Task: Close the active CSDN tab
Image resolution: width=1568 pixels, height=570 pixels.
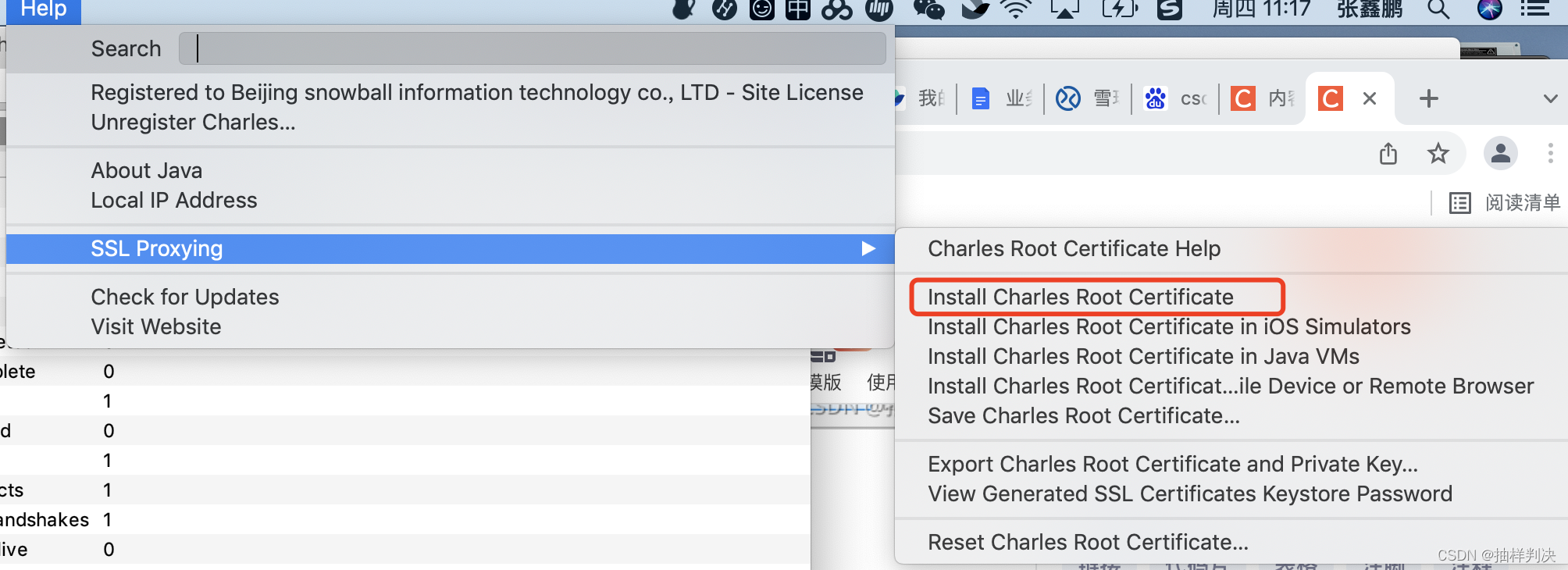Action: pyautogui.click(x=1369, y=98)
